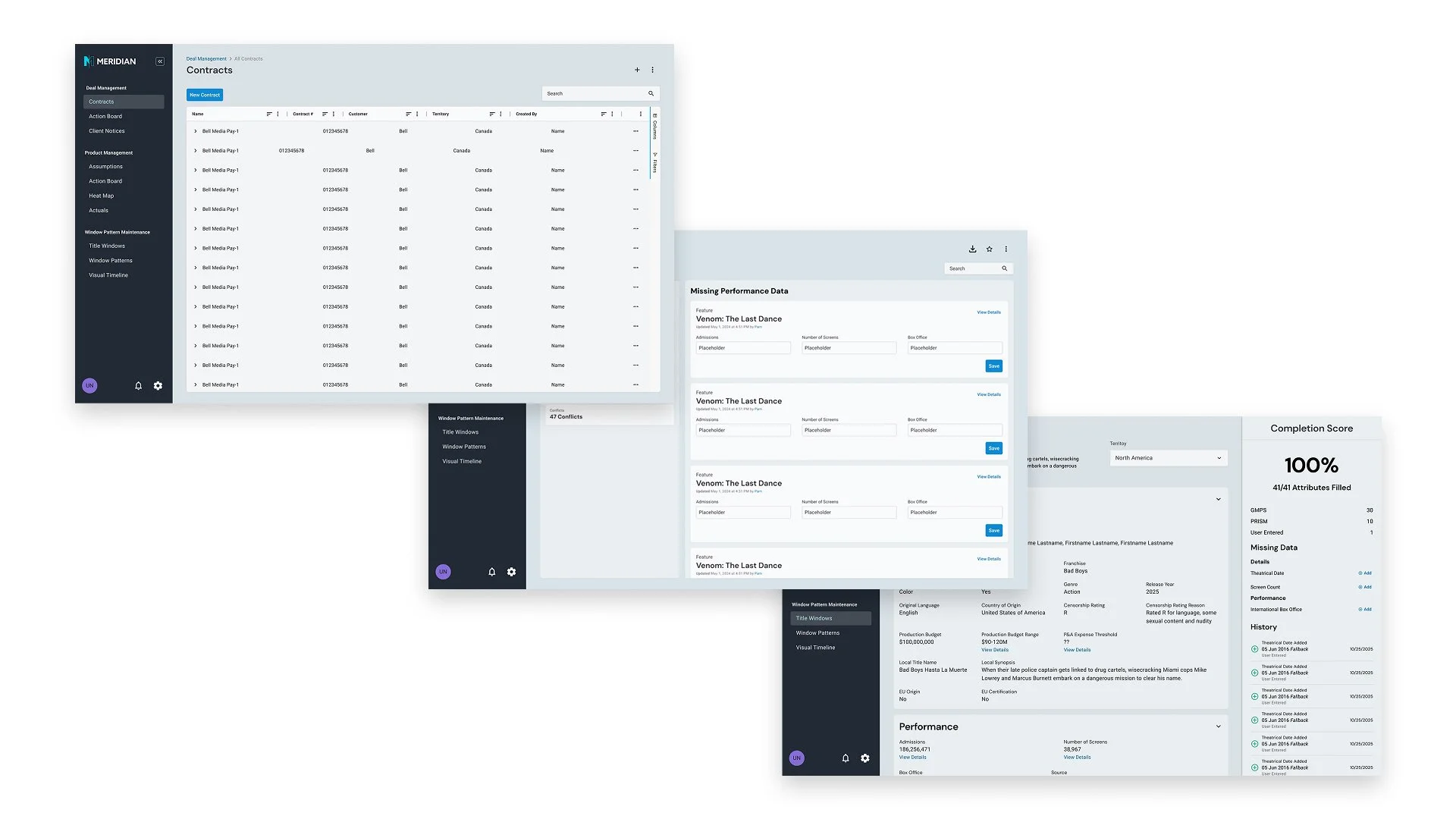This screenshot has height=819, width=1456.
Task: Open the North America territory dropdown
Action: [x=1168, y=458]
